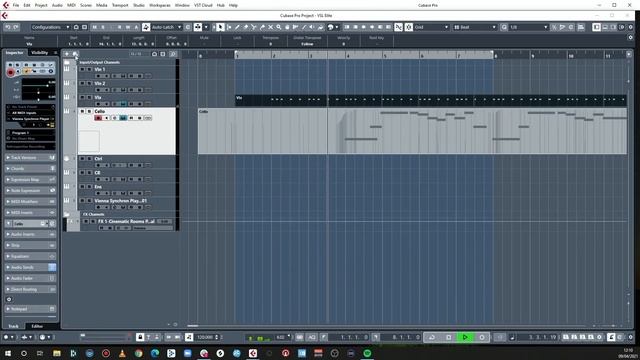Open the Configurations dropdown
This screenshot has width=640, height=360.
click(x=50, y=27)
